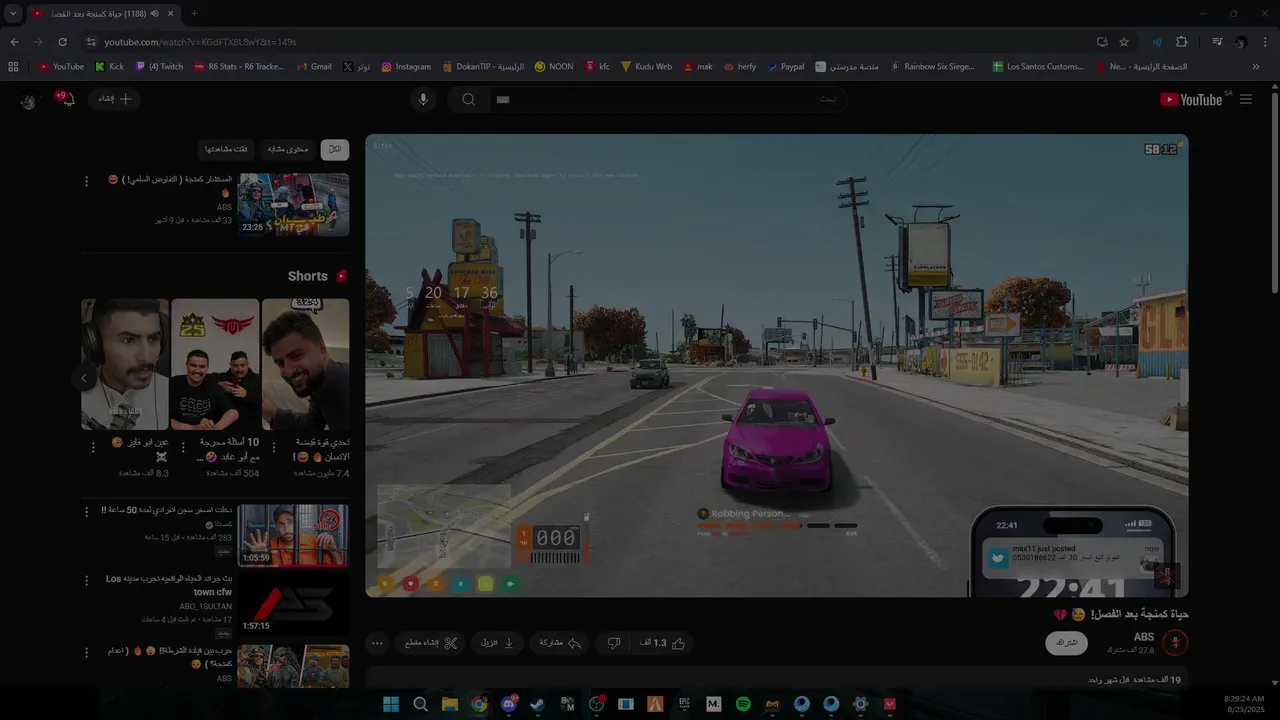Open the NOON bookmark
The height and width of the screenshot is (720, 1280).
pos(554,66)
